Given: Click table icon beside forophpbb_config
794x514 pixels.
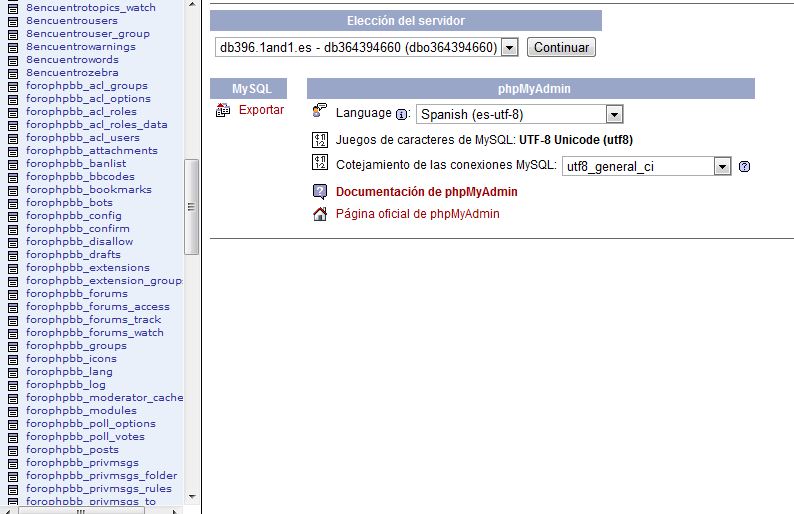Looking at the screenshot, I should point(12,216).
